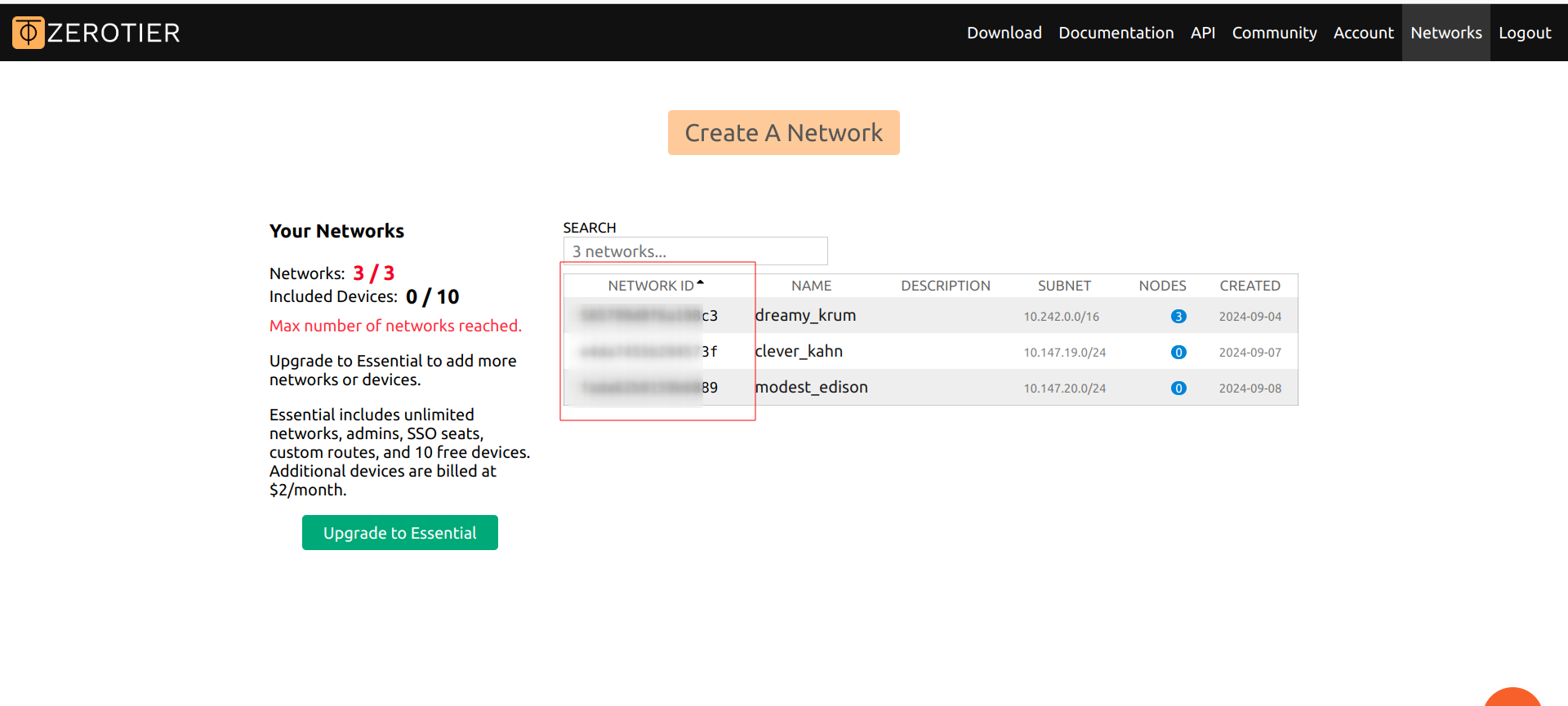Click node count badge for dreamy_krum

pos(1178,316)
